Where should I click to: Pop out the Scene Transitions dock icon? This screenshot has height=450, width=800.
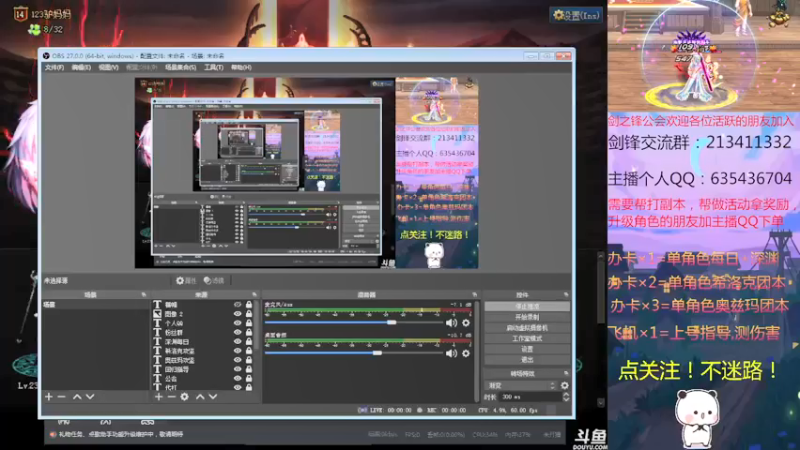point(566,373)
